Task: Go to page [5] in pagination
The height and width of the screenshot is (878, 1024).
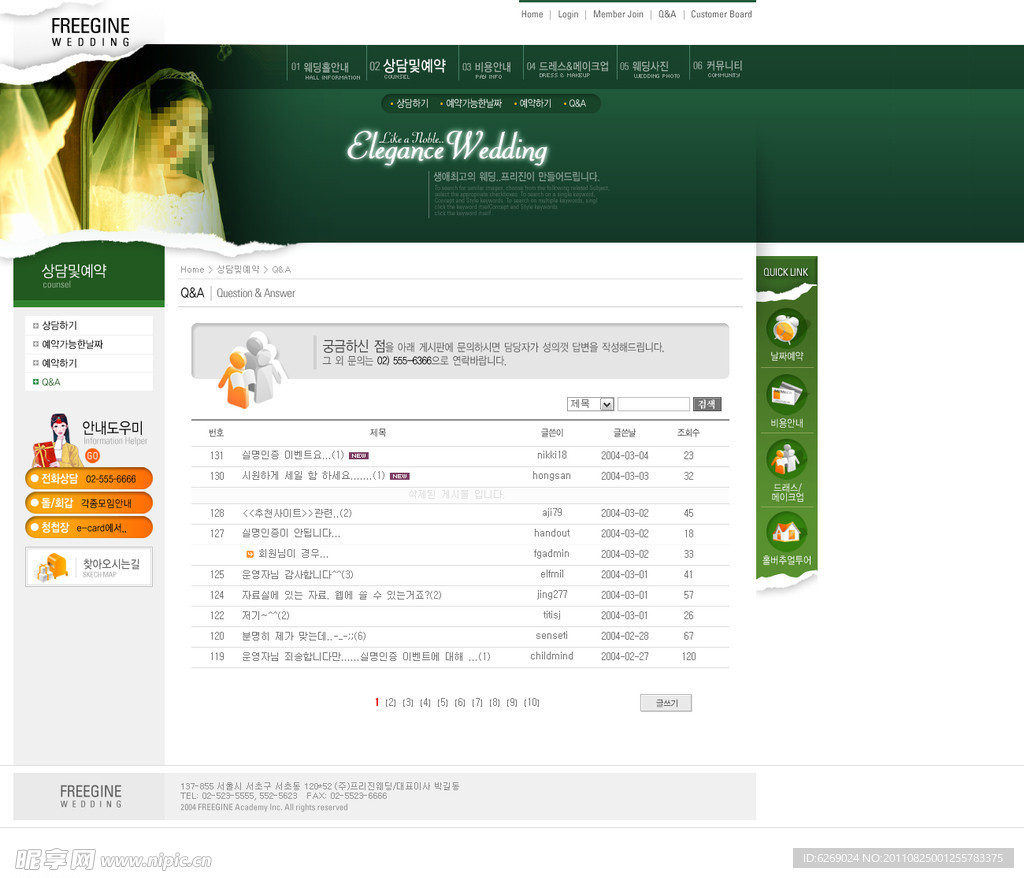Action: point(443,702)
